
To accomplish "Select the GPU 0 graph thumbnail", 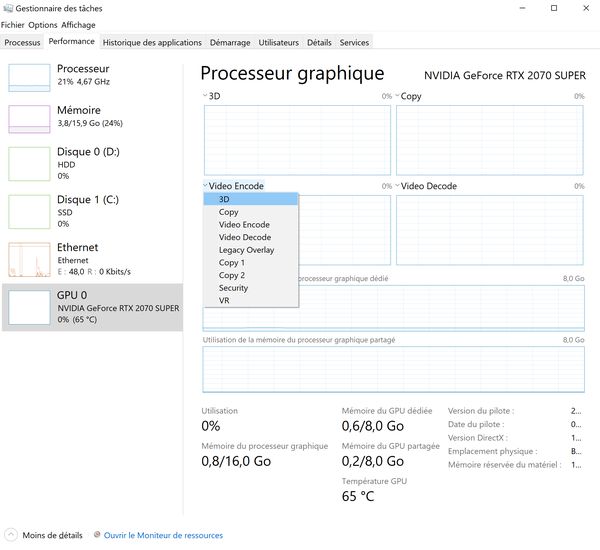I will (x=29, y=307).
